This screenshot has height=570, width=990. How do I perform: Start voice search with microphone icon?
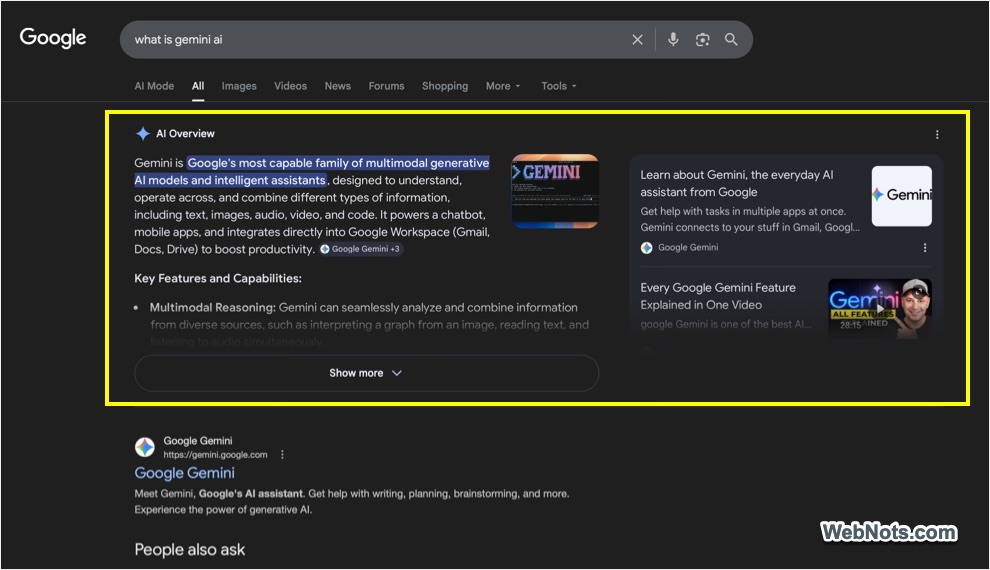(x=673, y=39)
